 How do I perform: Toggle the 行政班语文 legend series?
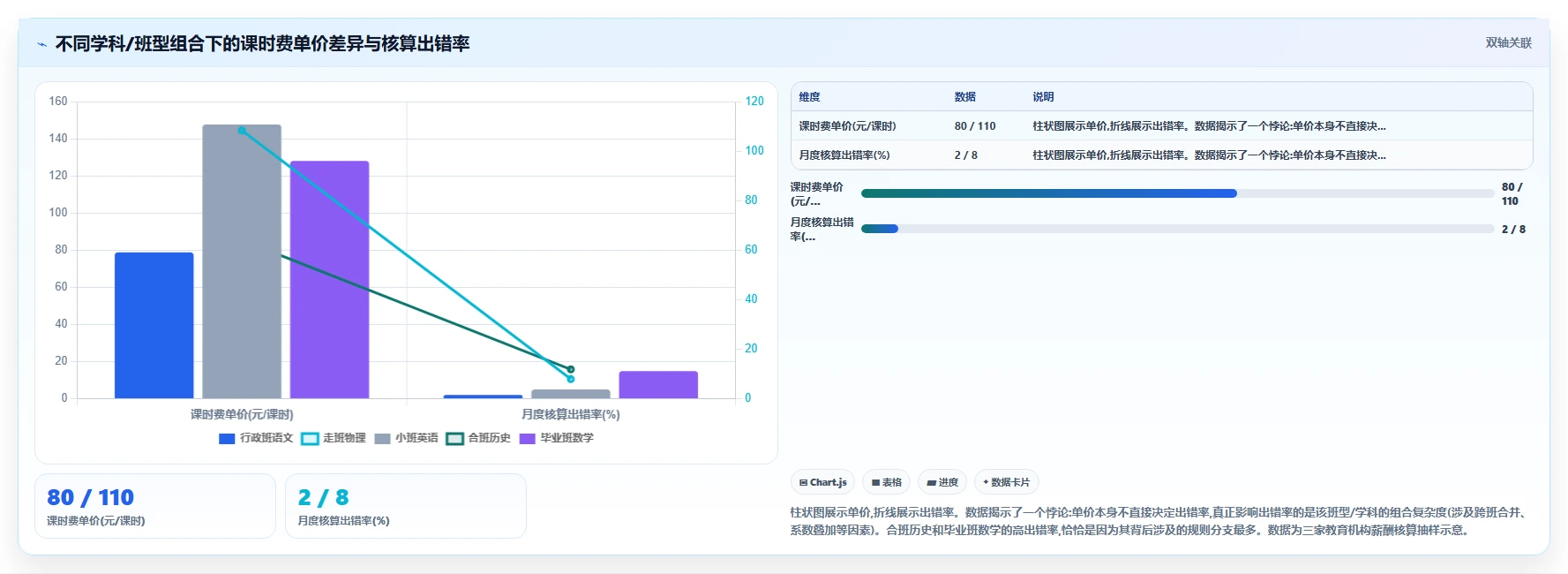256,438
